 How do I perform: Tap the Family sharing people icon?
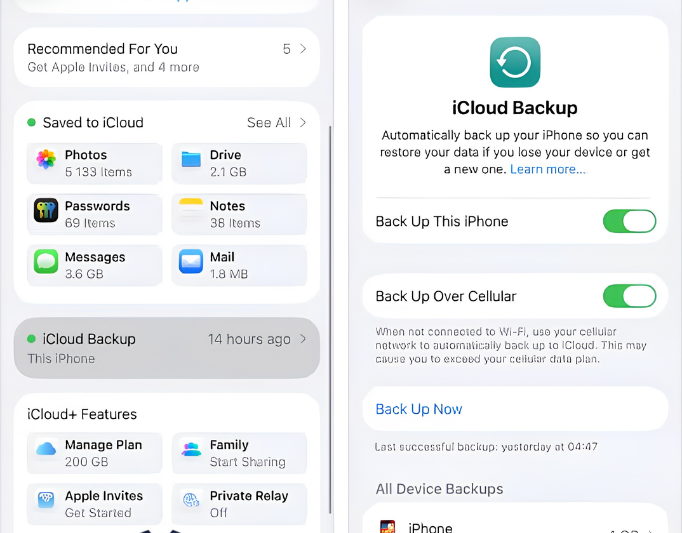click(191, 449)
